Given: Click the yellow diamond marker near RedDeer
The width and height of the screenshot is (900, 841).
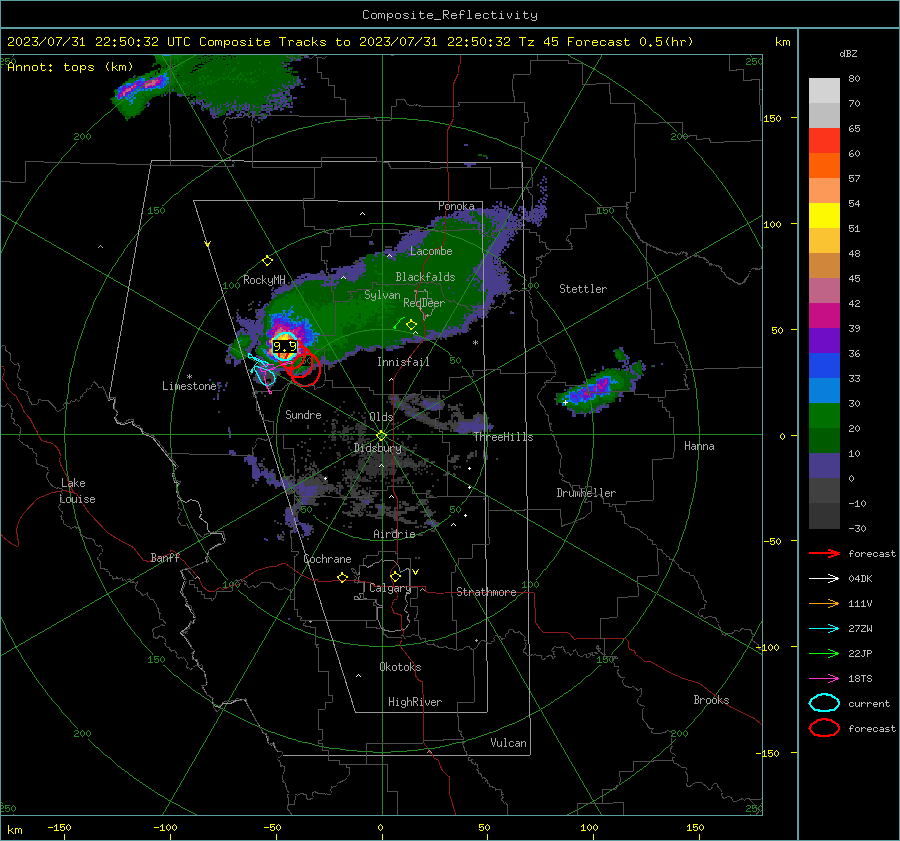Looking at the screenshot, I should (x=411, y=325).
